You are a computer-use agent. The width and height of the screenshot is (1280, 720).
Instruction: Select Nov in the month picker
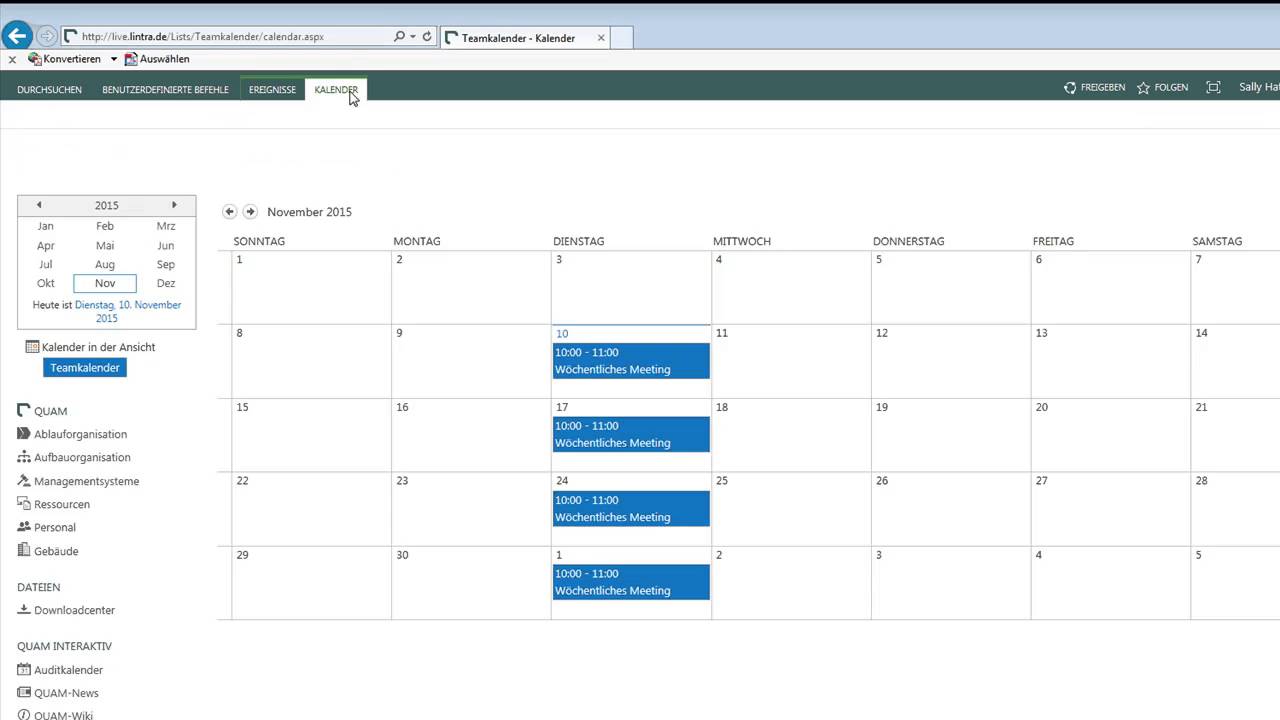pos(105,283)
